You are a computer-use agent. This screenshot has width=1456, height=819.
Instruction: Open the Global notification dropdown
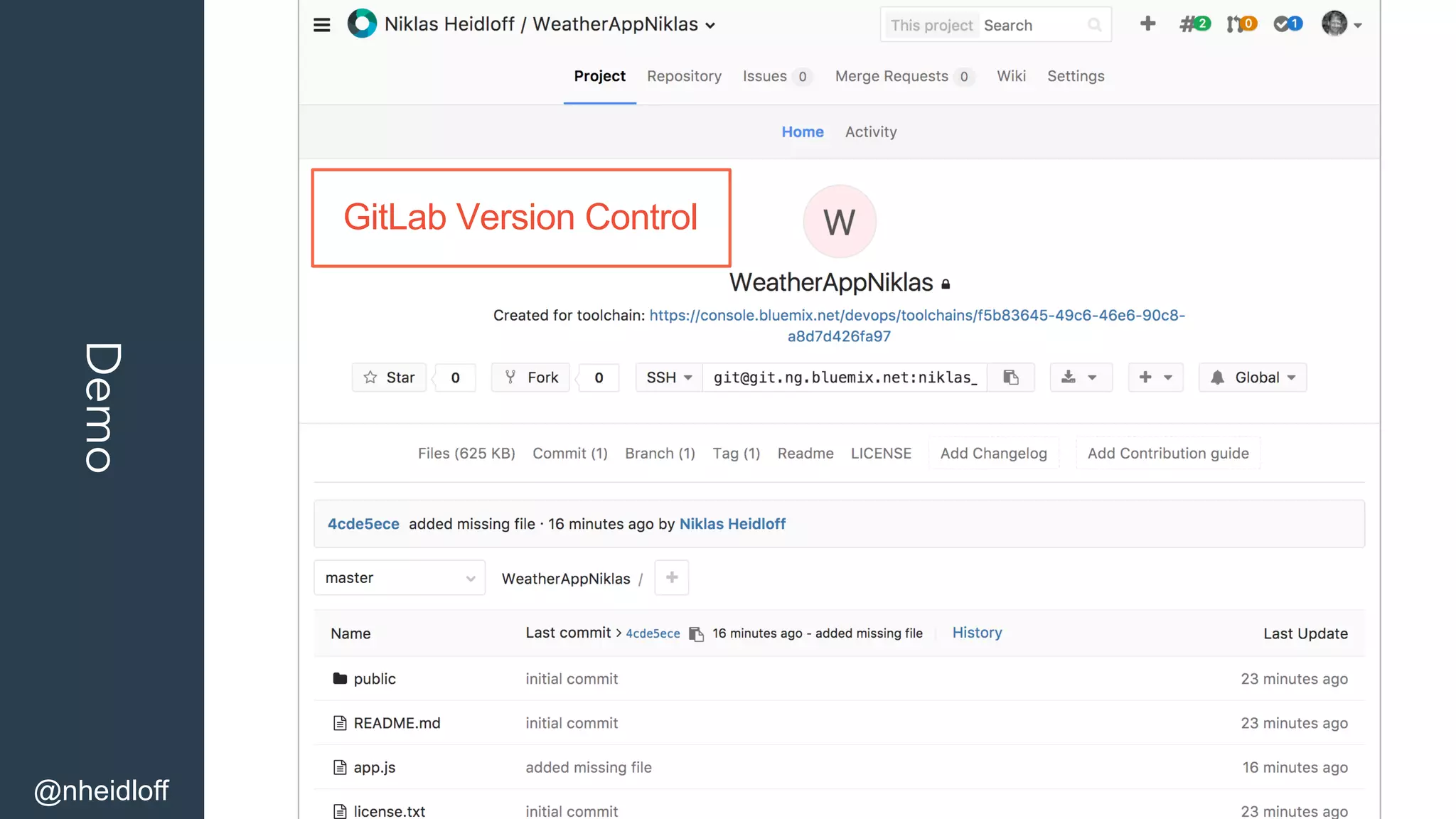point(1253,378)
